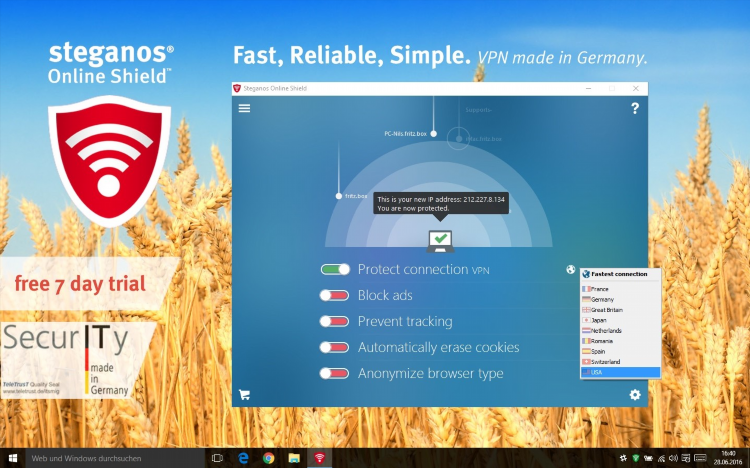Screen dimensions: 750x468
Task: Click the protected laptop checkmark icon
Action: 441,241
